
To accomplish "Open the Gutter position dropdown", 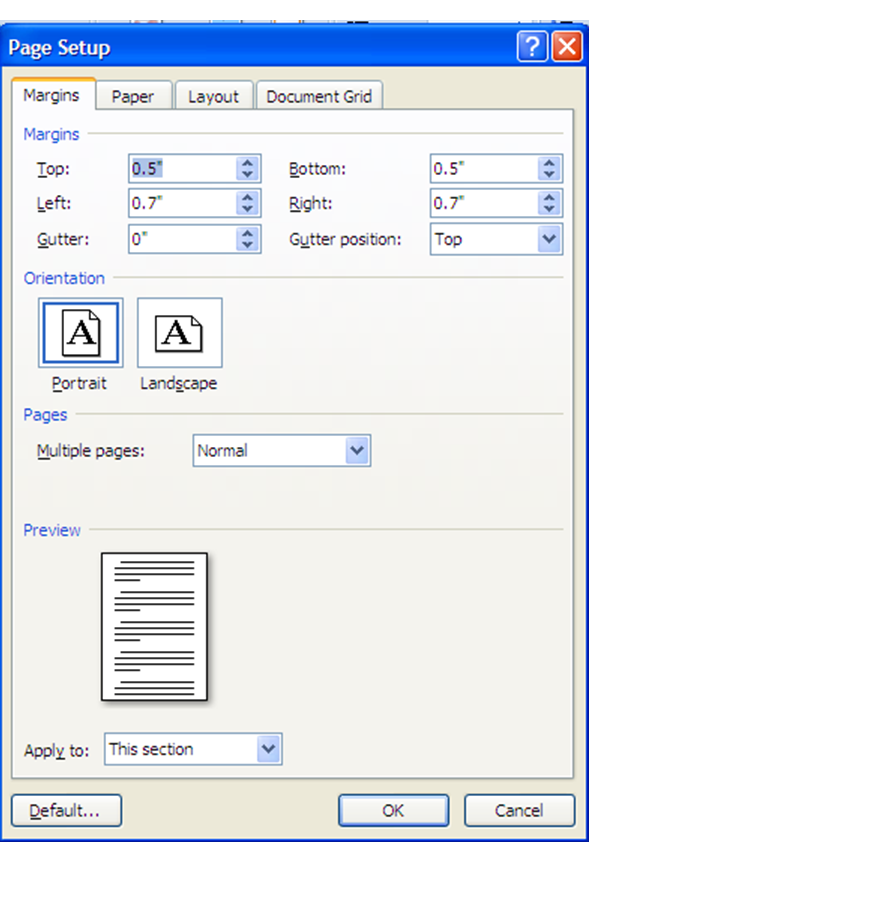I will pyautogui.click(x=548, y=239).
